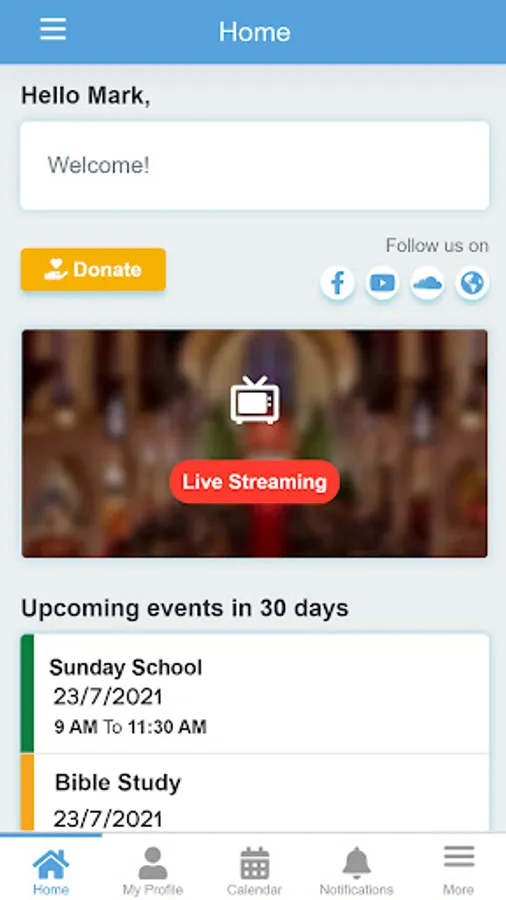This screenshot has width=506, height=900.
Task: Open the hamburger menu in the header
Action: (53, 29)
